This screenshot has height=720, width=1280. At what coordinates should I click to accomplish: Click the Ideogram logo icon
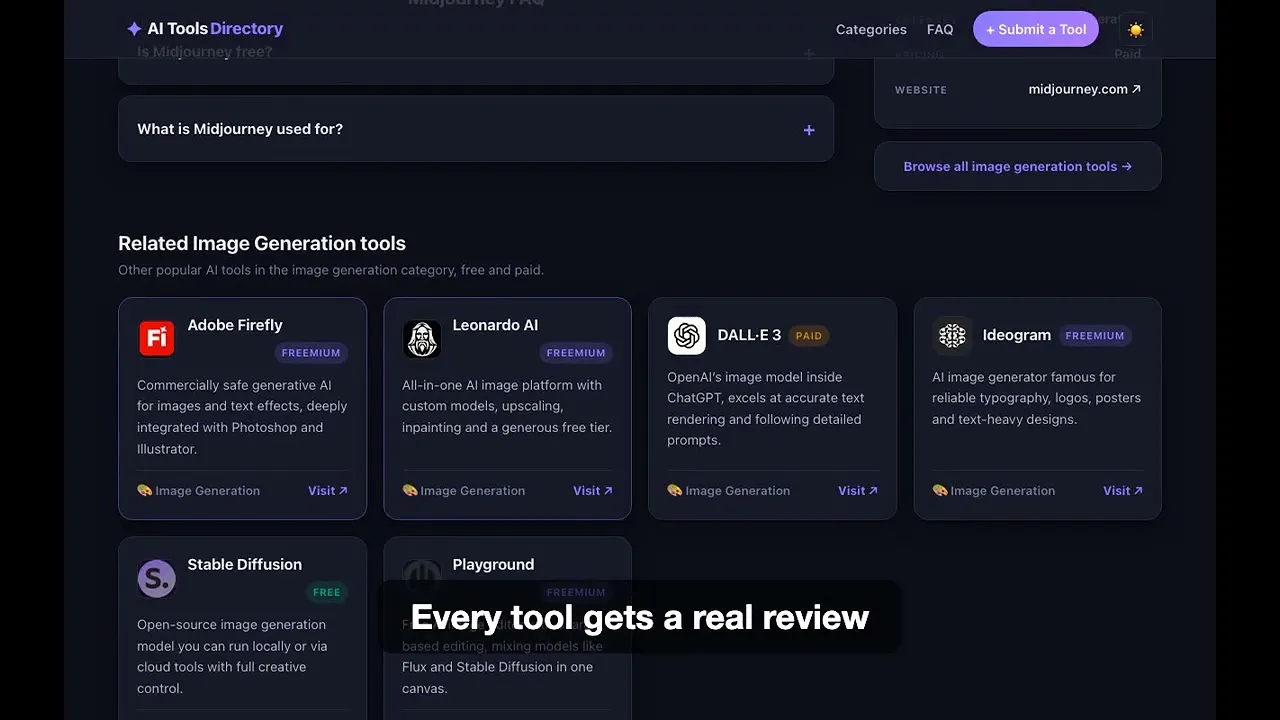click(x=952, y=336)
